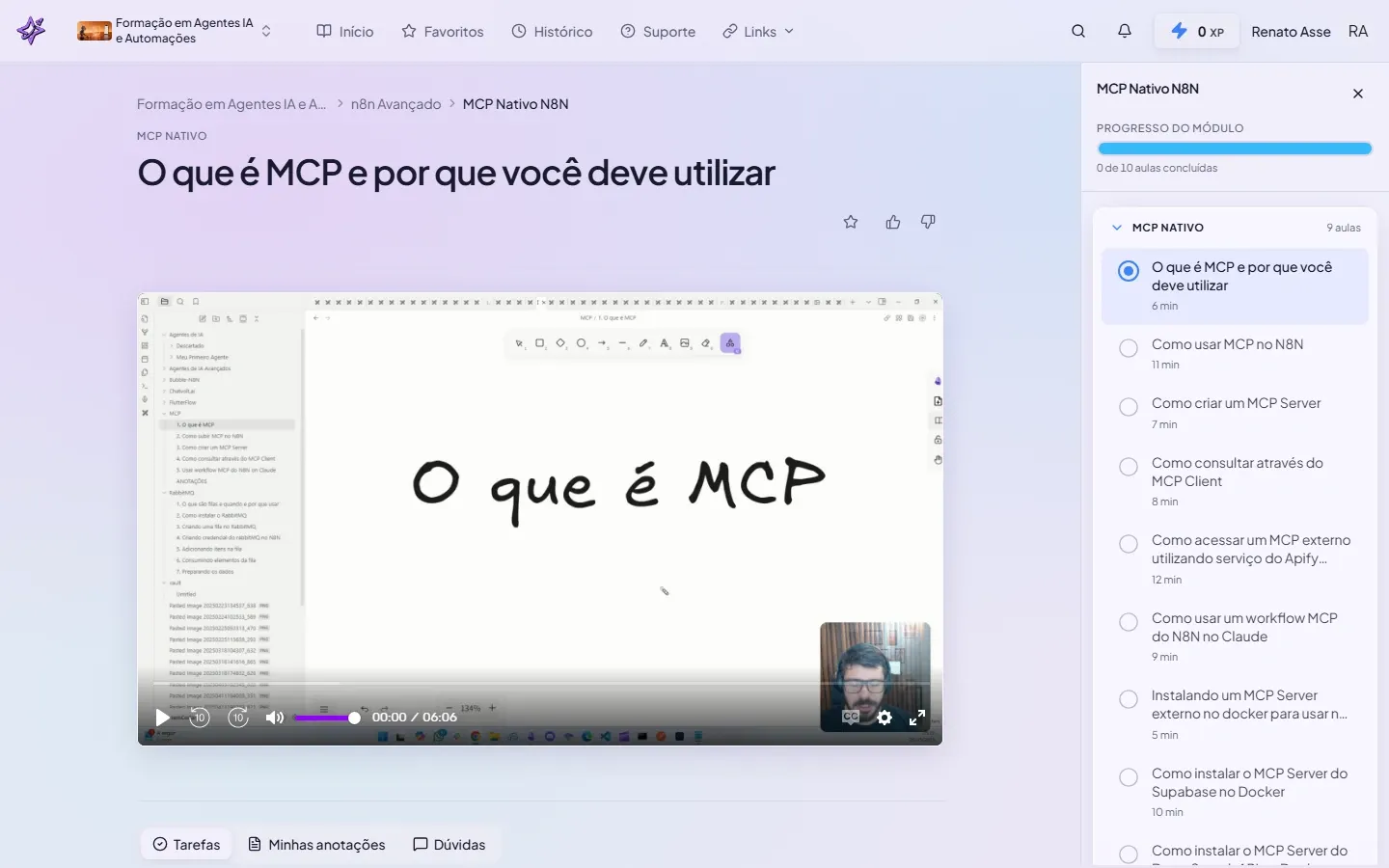
Task: Toggle closed captions CC button
Action: 851,718
